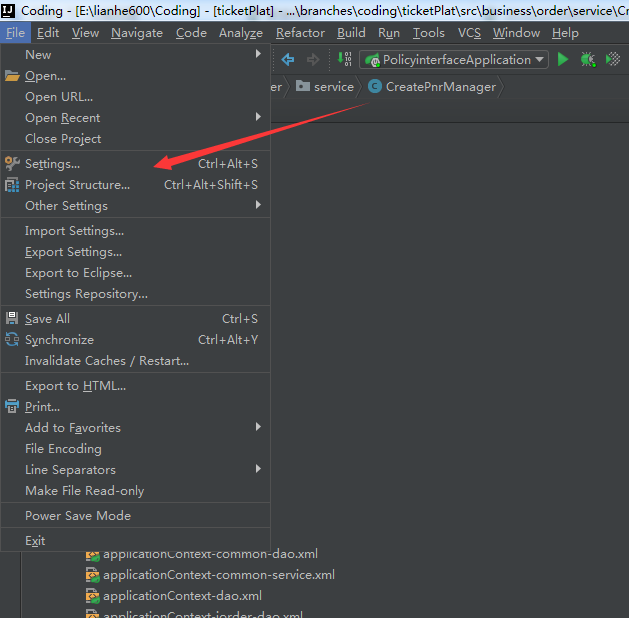
Task: Click applicationContext-dao.xml file icon
Action: (93, 596)
